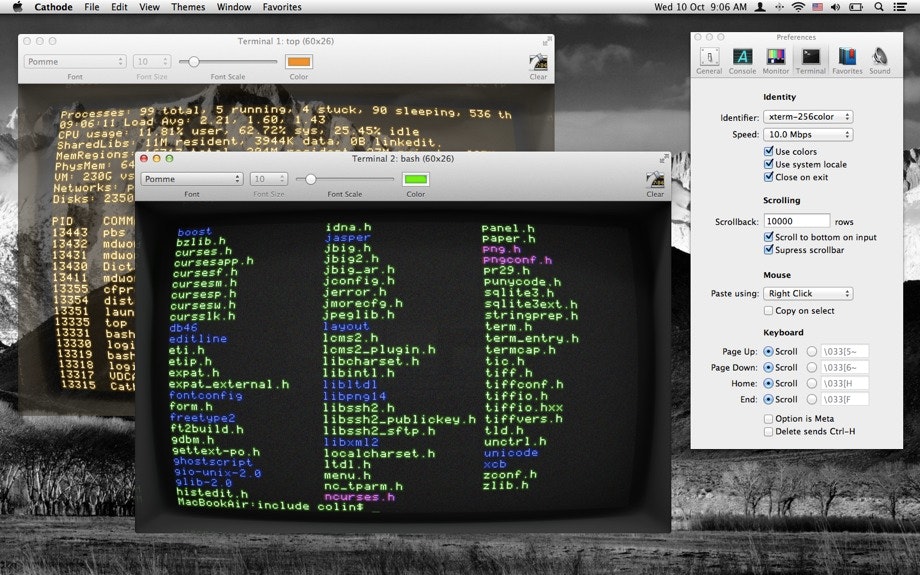
Task: Open the Identifier xterm-256color dropdown
Action: click(x=808, y=117)
